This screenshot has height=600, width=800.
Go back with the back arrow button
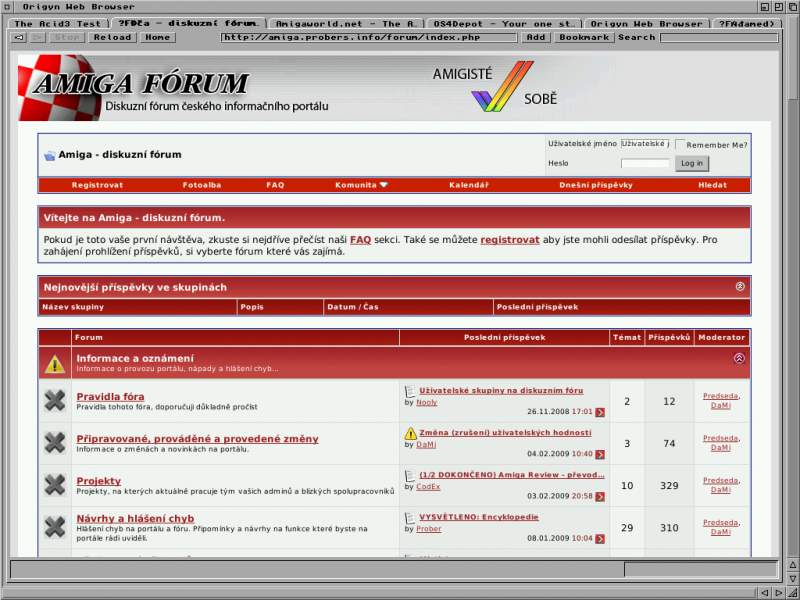pyautogui.click(x=18, y=37)
